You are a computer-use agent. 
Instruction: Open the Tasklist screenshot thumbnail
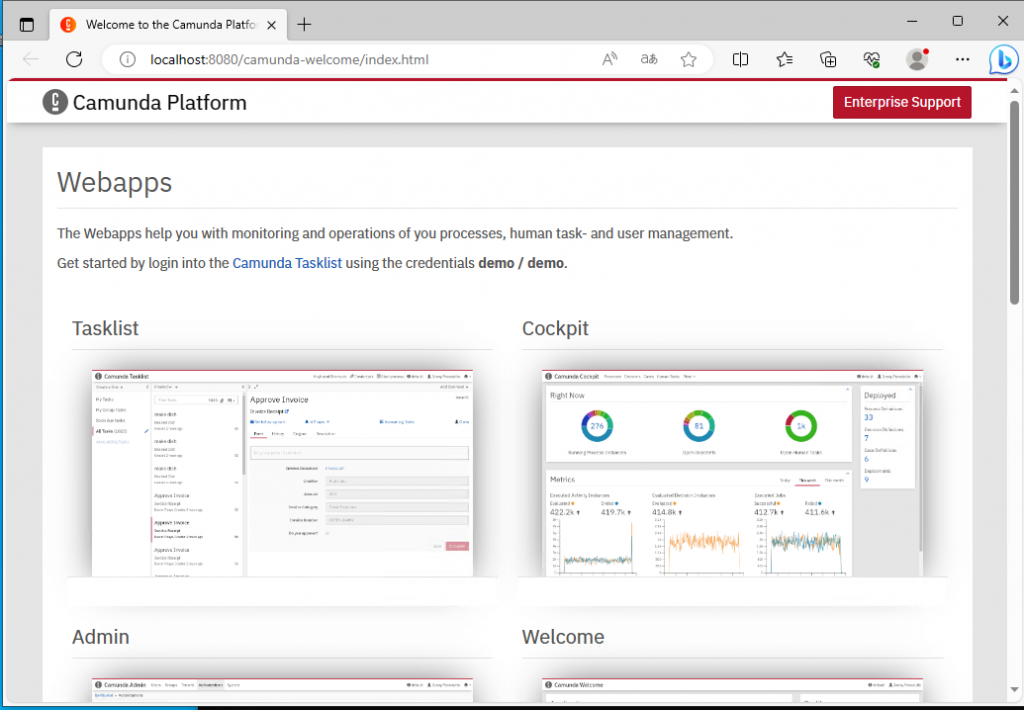[282, 473]
